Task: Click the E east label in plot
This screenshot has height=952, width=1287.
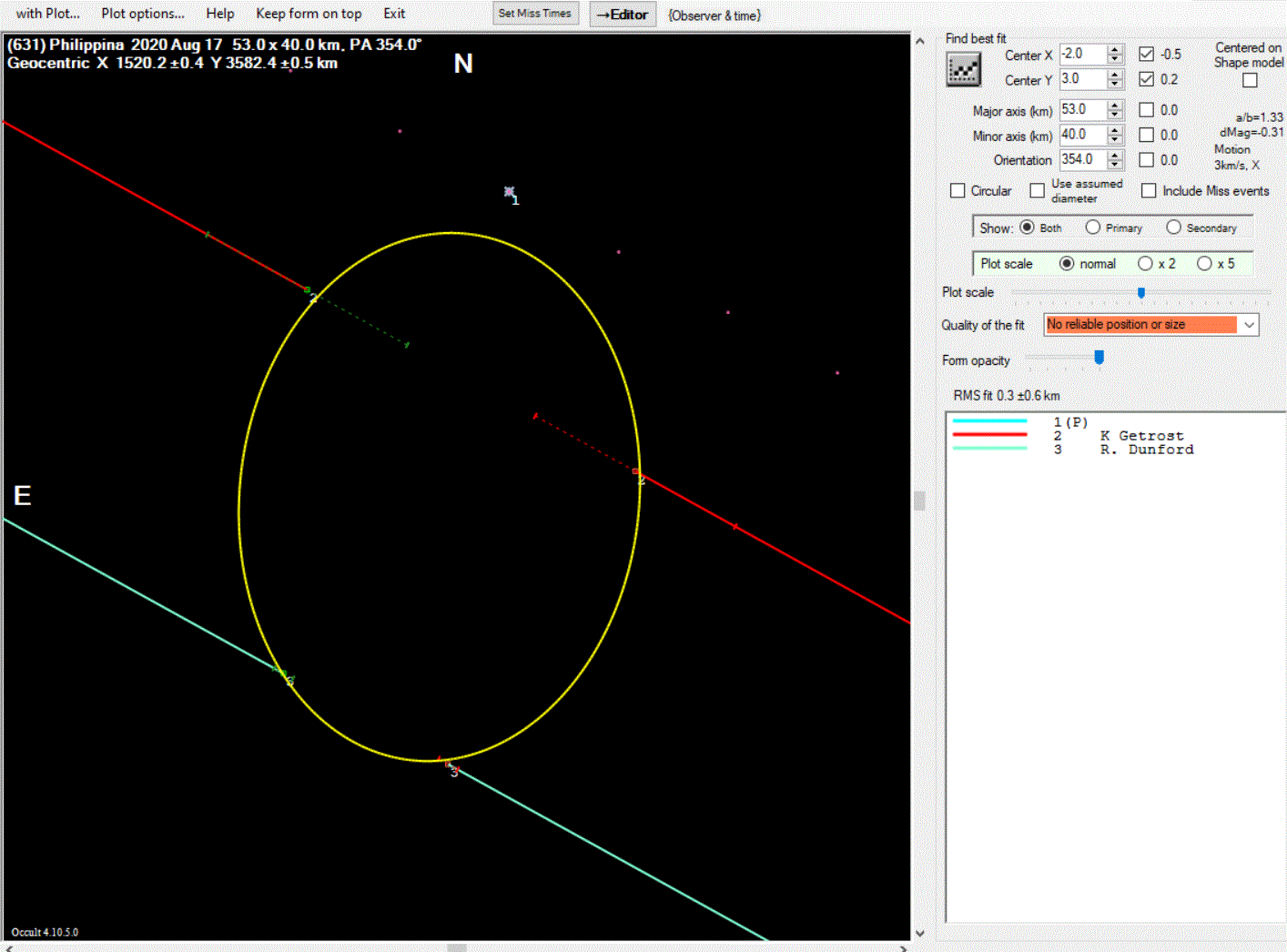Action: 23,495
